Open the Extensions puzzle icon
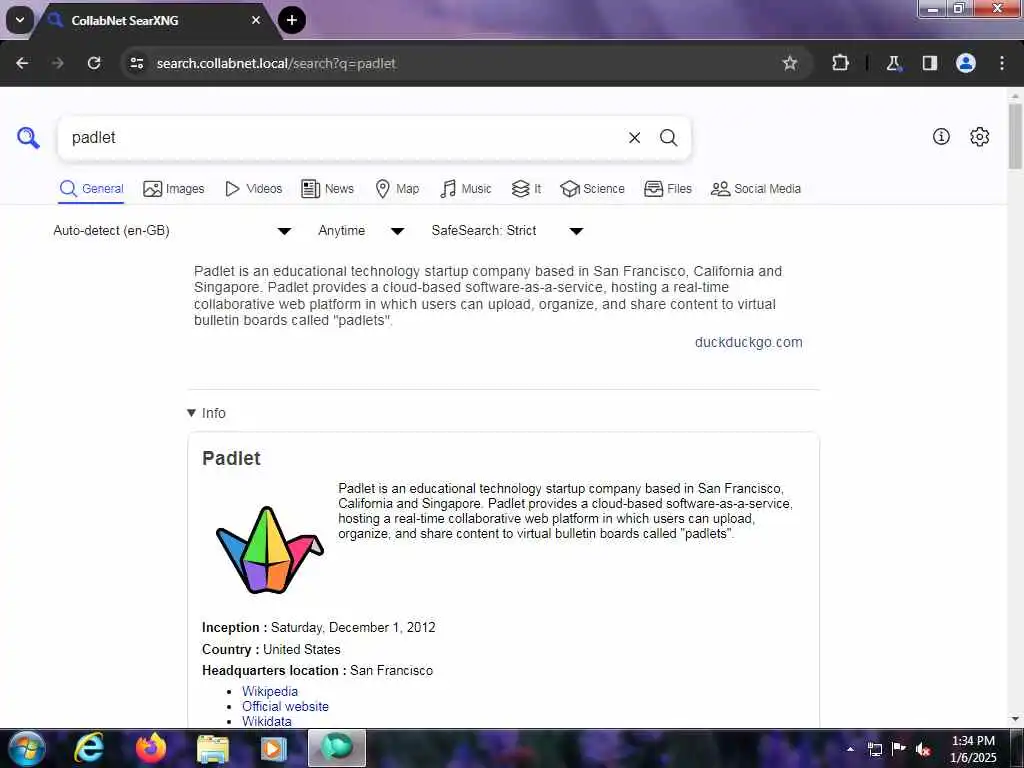Viewport: 1024px width, 768px height. [x=840, y=63]
